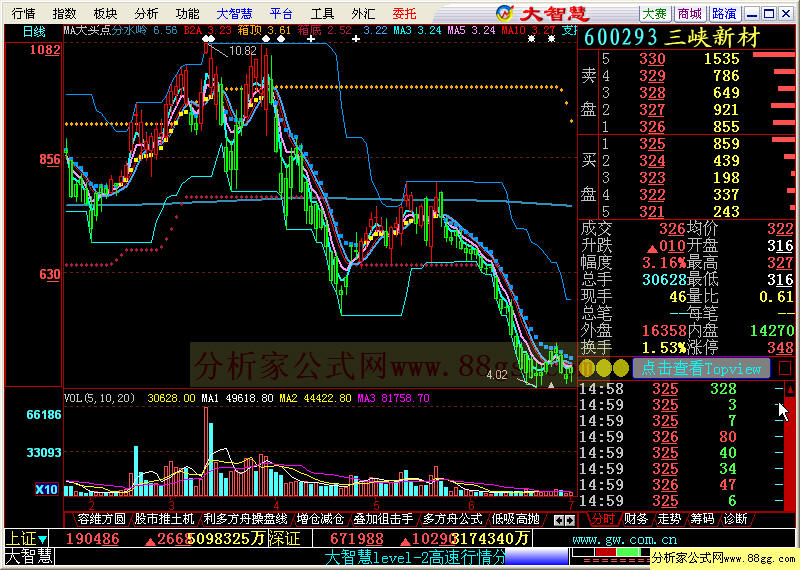Open the 板块 menu
Image resolution: width=800 pixels, height=570 pixels.
coord(105,13)
